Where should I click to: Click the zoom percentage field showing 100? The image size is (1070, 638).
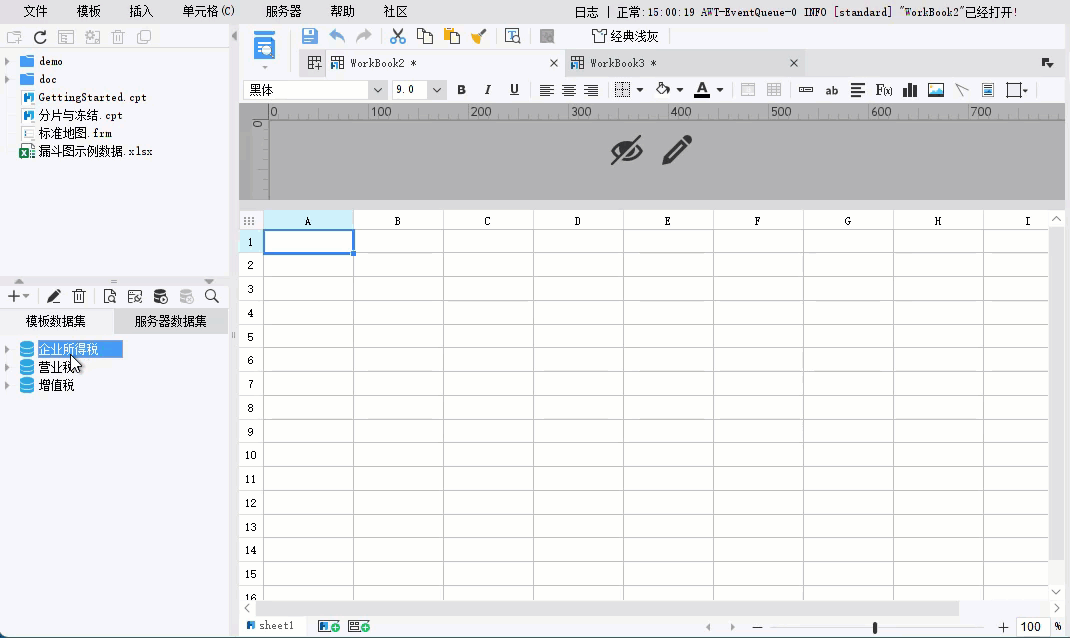tap(1031, 627)
